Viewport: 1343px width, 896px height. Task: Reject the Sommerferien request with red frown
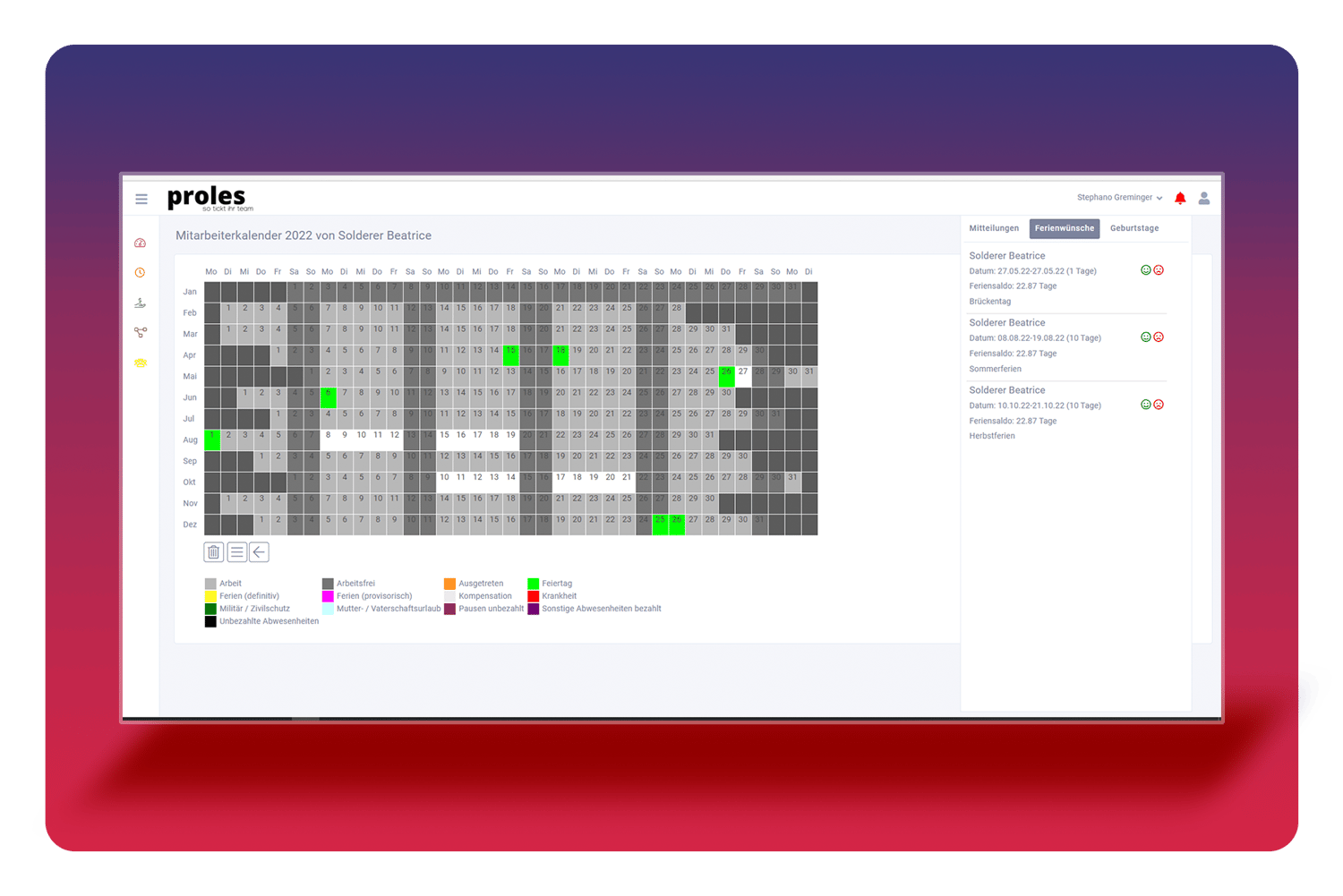(1159, 337)
